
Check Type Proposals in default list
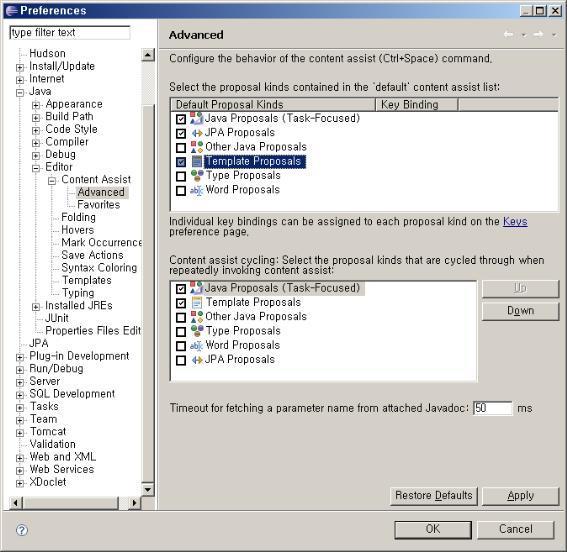tap(181, 176)
